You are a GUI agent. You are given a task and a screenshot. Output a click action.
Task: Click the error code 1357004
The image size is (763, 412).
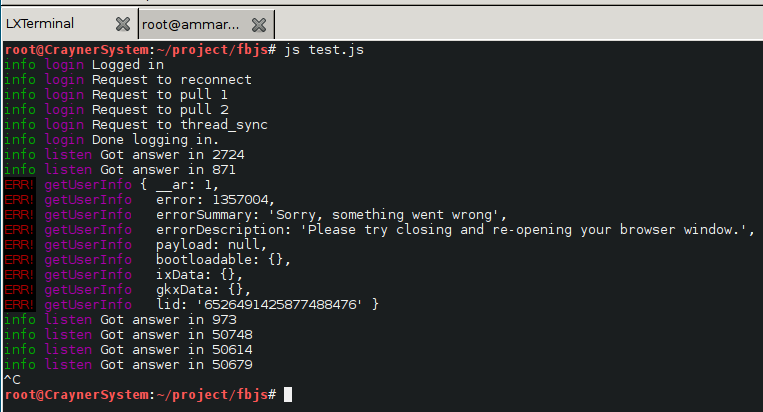coord(240,199)
